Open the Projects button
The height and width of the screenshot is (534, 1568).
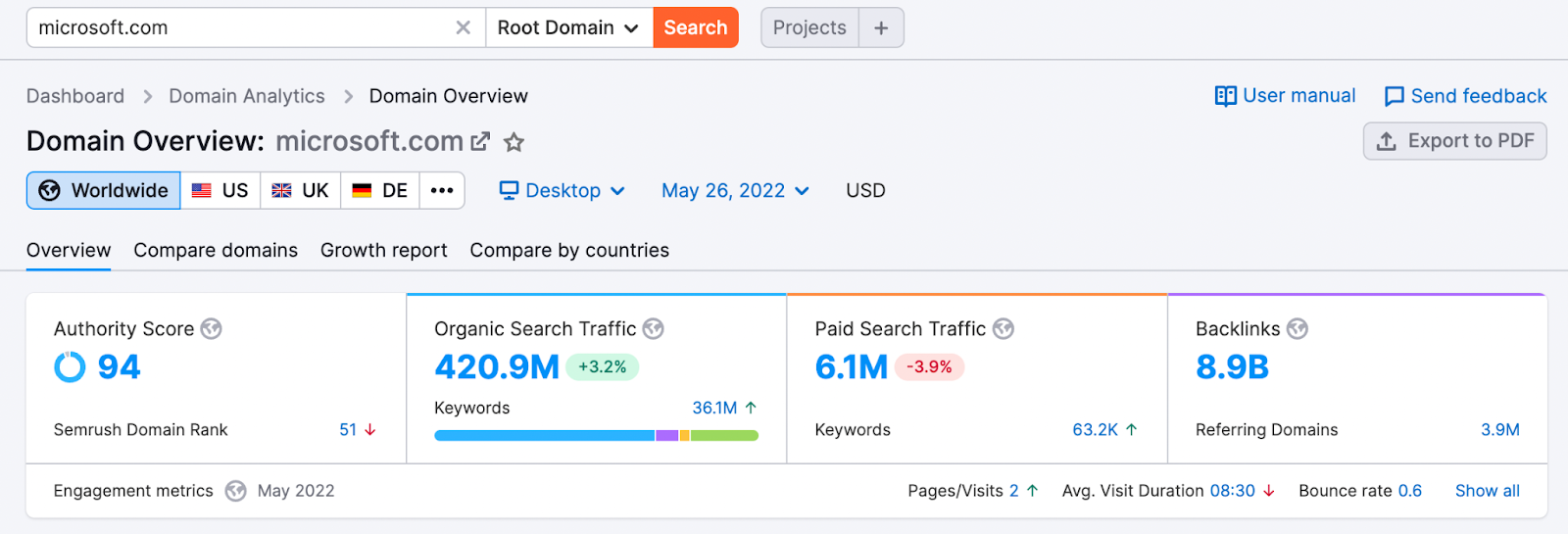809,27
